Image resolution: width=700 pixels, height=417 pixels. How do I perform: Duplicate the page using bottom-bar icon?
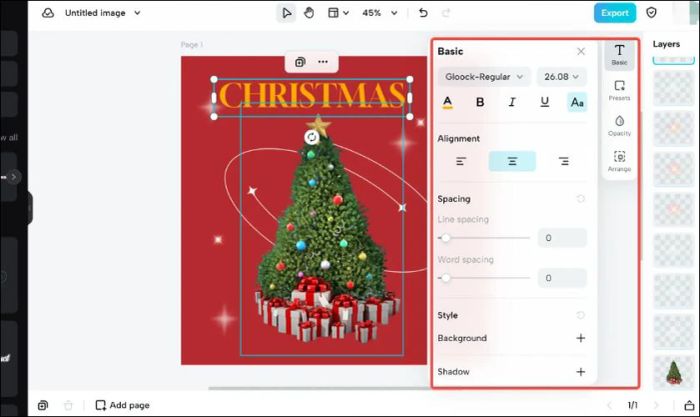click(43, 405)
